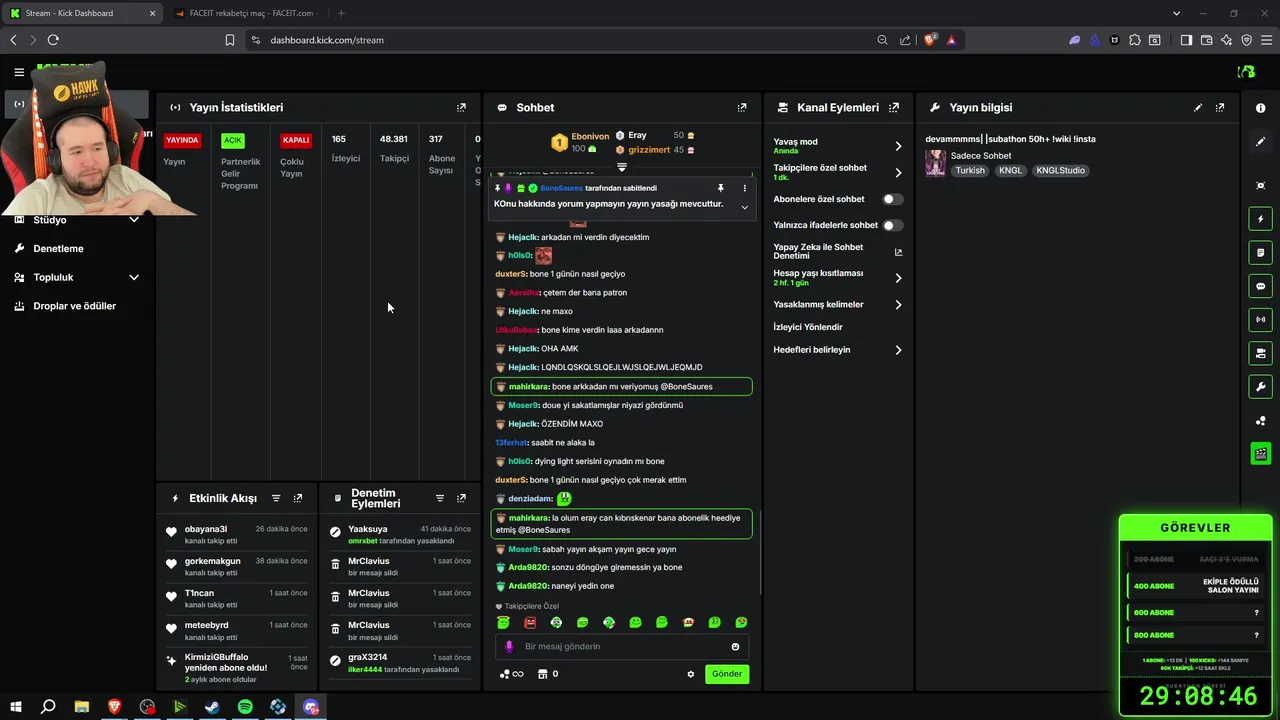Click the Kick user avatar icon top right
Screen dimensions: 1280x720
point(1246,72)
